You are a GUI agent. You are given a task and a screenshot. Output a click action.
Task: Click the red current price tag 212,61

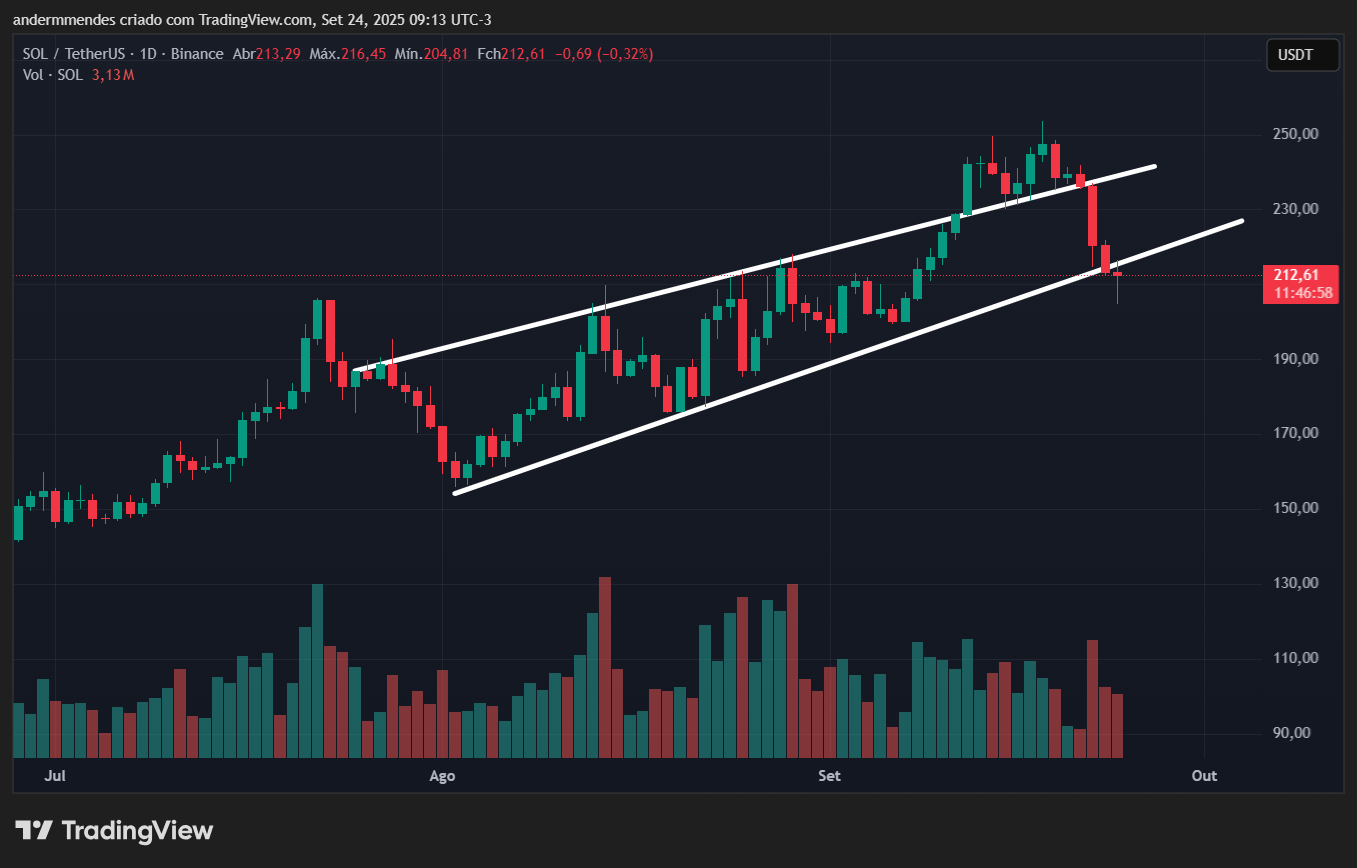pos(1296,275)
